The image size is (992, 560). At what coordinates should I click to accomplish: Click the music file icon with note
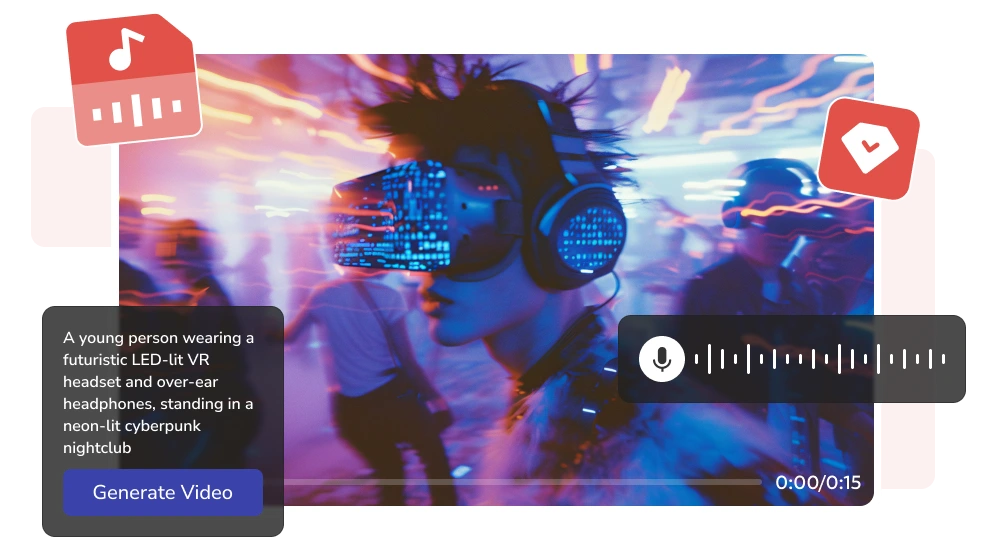[132, 80]
